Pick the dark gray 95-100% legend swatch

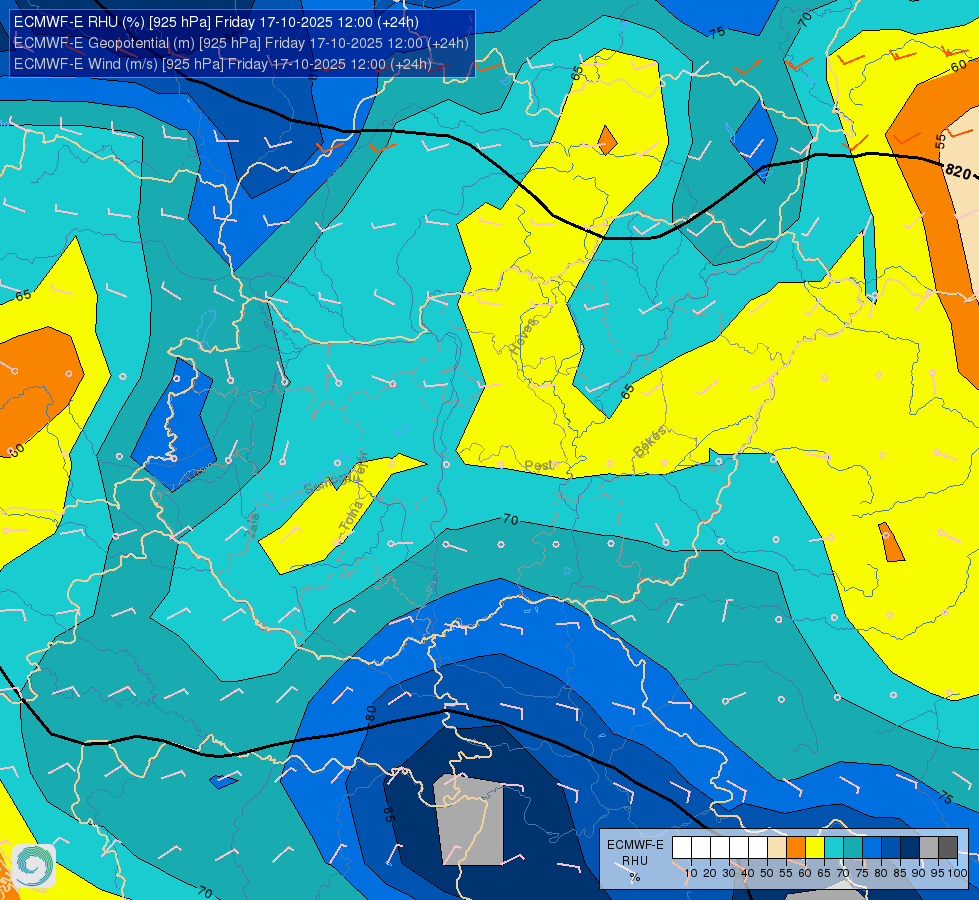tap(948, 848)
